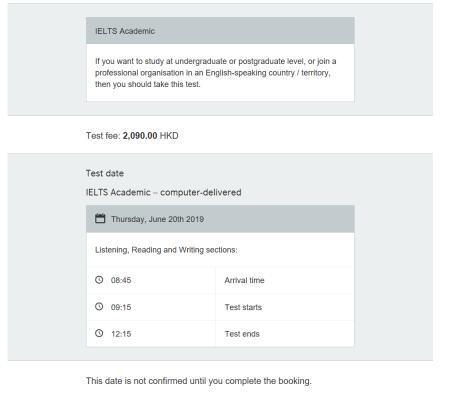Click IELTS Academic – computer-delivered subtitle

(x=164, y=192)
